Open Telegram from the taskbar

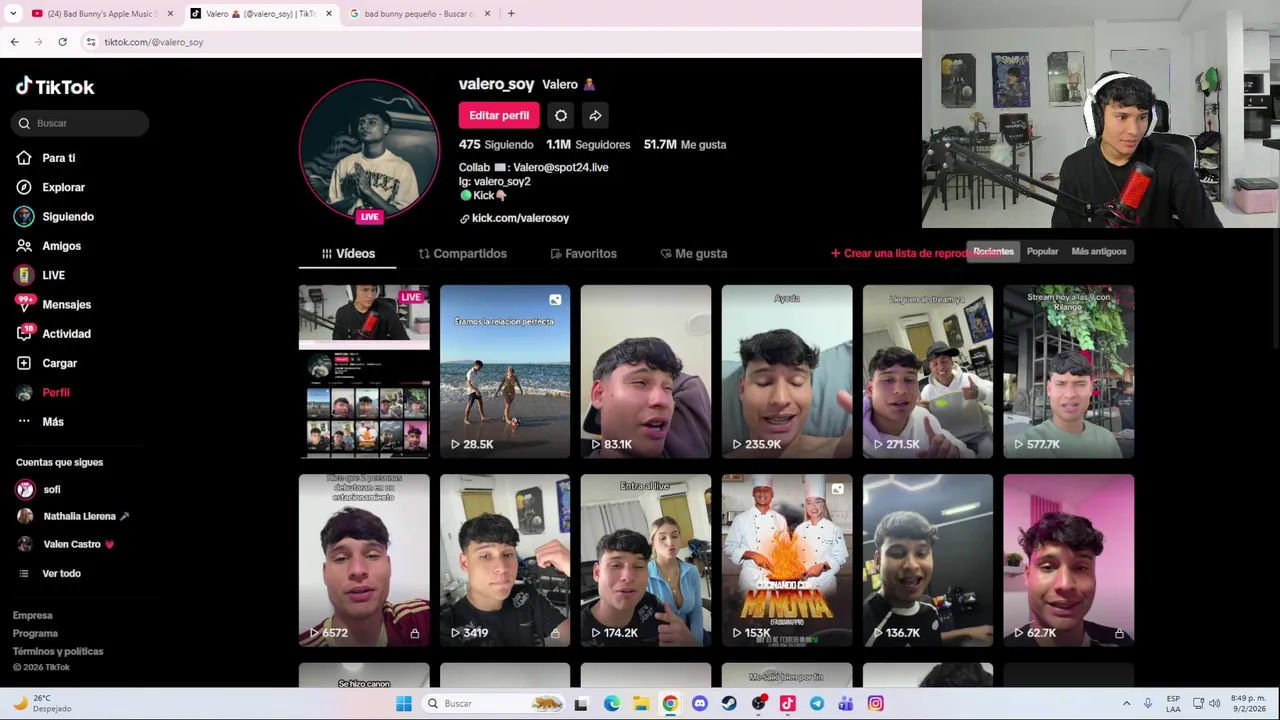(817, 704)
